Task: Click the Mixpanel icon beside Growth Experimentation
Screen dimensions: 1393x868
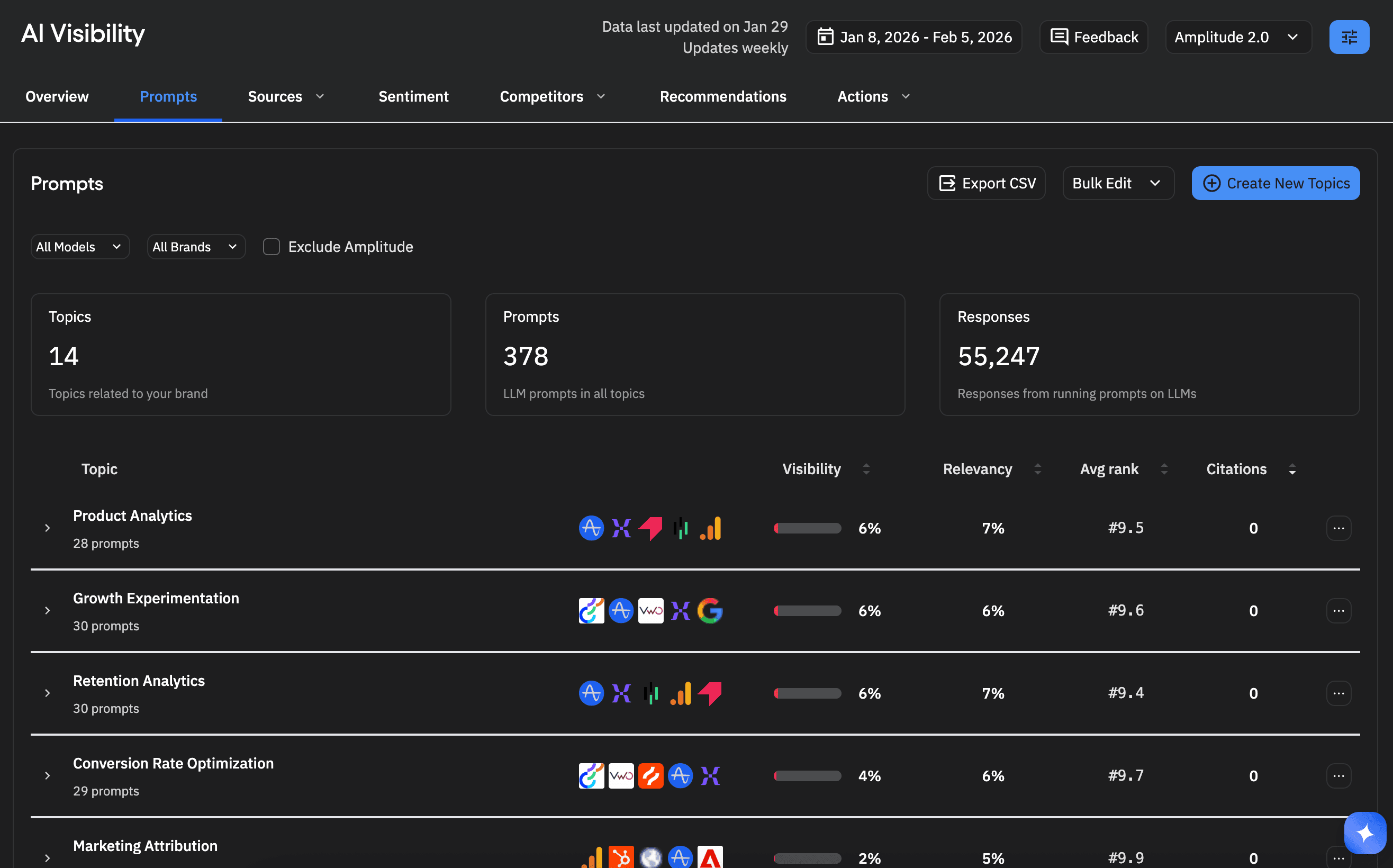Action: (x=681, y=610)
